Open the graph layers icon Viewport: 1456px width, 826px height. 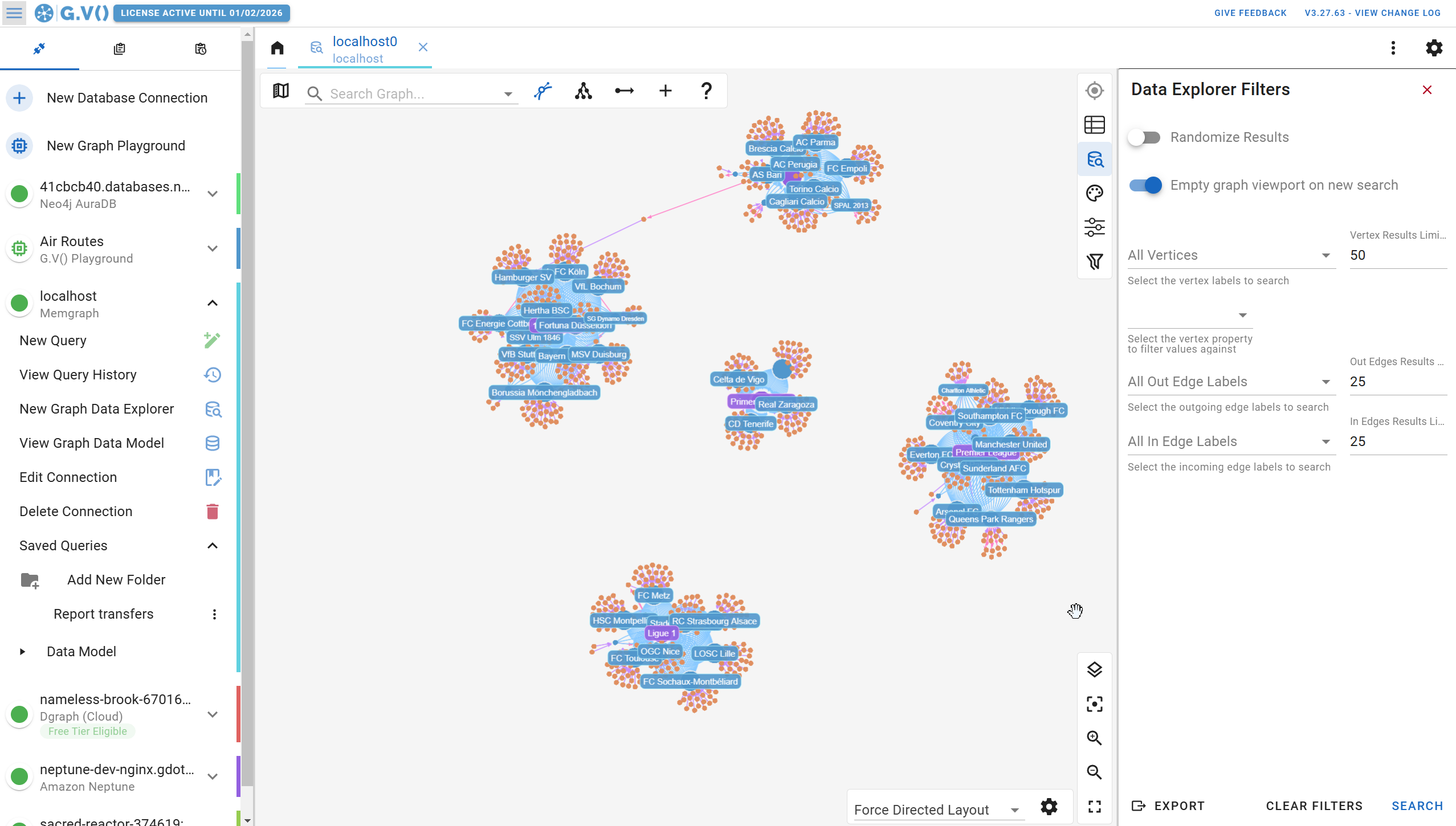point(1094,669)
